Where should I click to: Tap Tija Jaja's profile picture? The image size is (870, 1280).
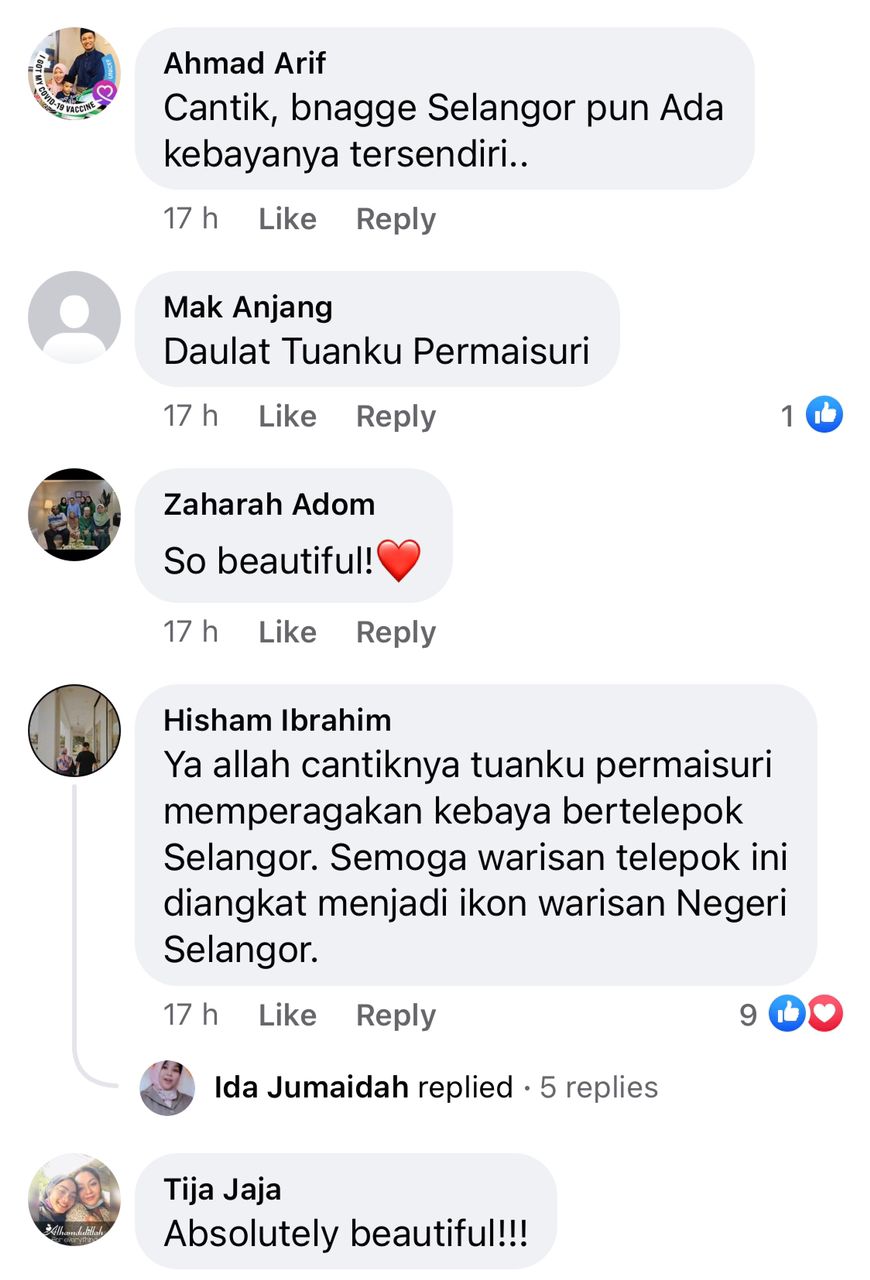pyautogui.click(x=74, y=1200)
